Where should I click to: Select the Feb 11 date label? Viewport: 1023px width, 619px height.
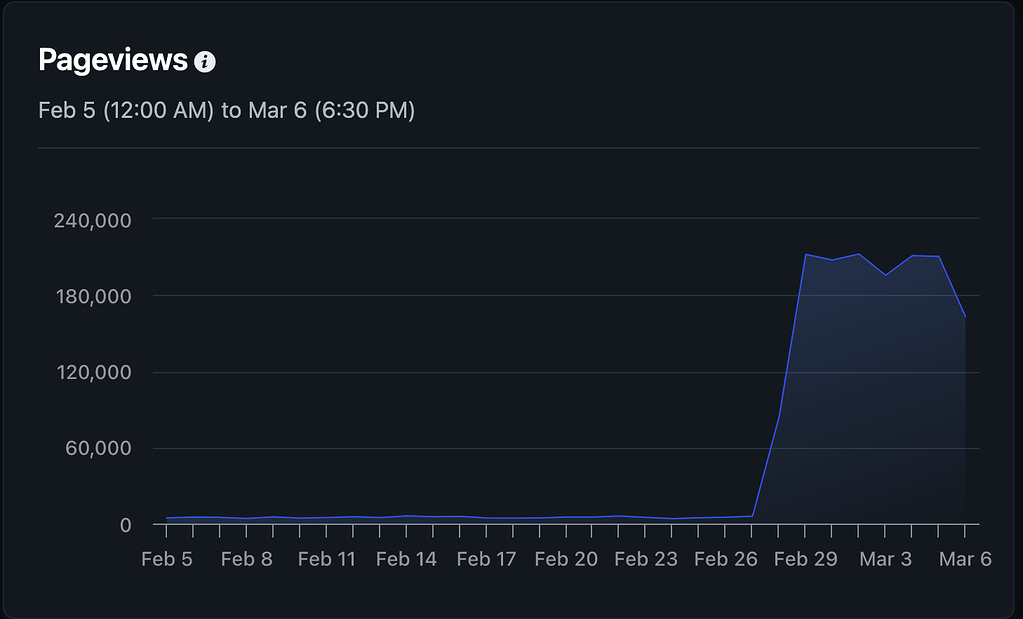coord(327,559)
